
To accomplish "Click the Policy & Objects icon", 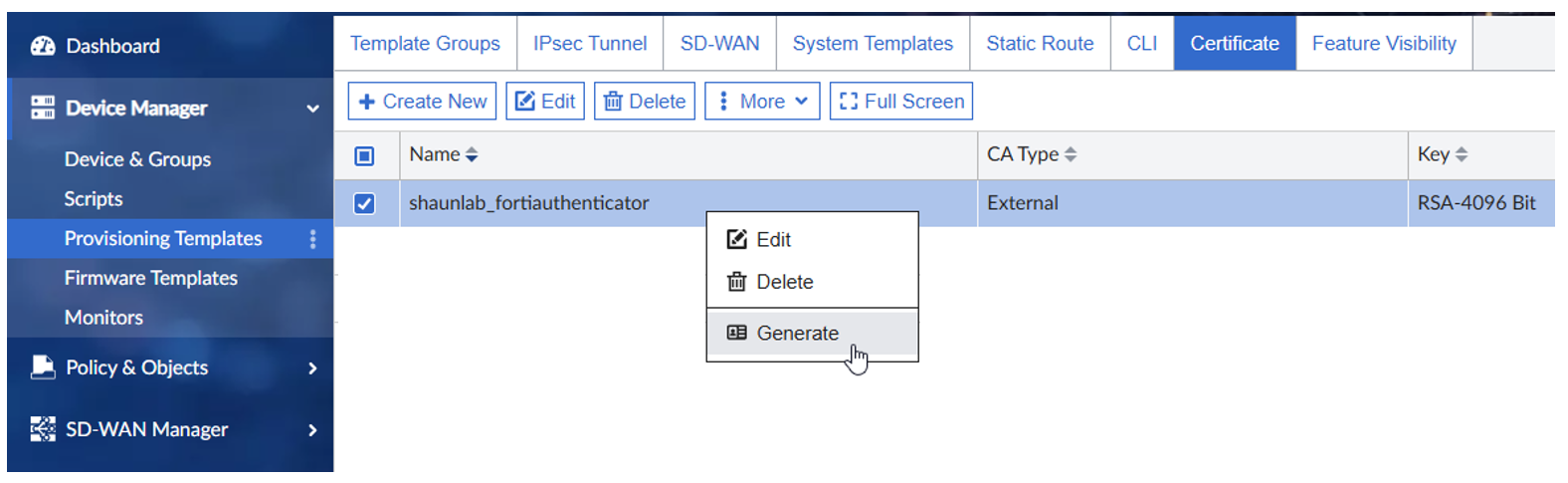I will pos(43,367).
